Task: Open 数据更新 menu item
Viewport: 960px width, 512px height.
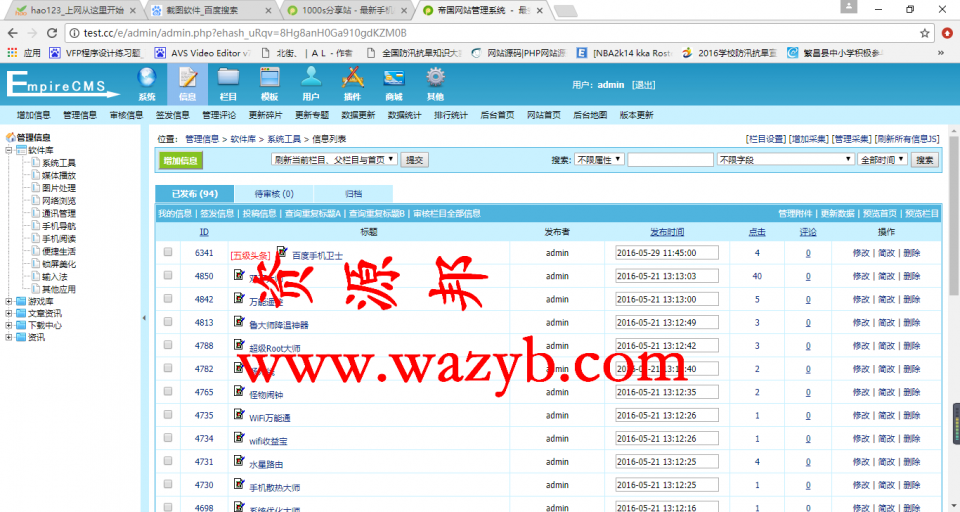Action: point(358,115)
